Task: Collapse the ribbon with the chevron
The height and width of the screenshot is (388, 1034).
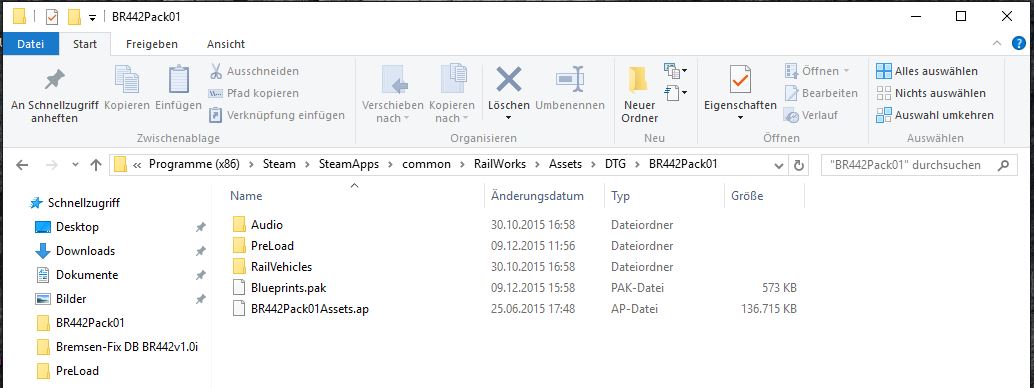Action: 996,44
